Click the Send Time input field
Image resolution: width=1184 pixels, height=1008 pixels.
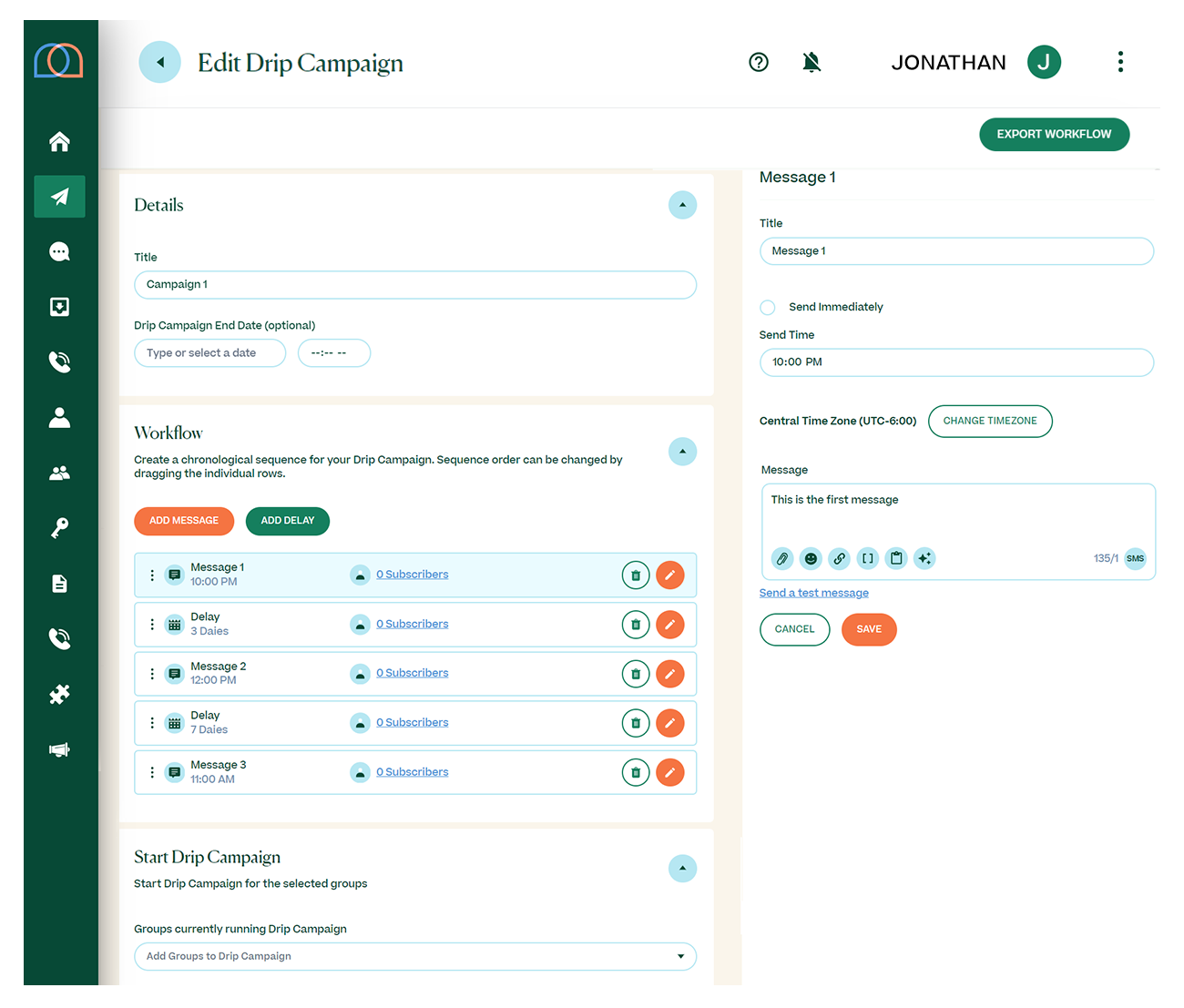pyautogui.click(x=956, y=362)
